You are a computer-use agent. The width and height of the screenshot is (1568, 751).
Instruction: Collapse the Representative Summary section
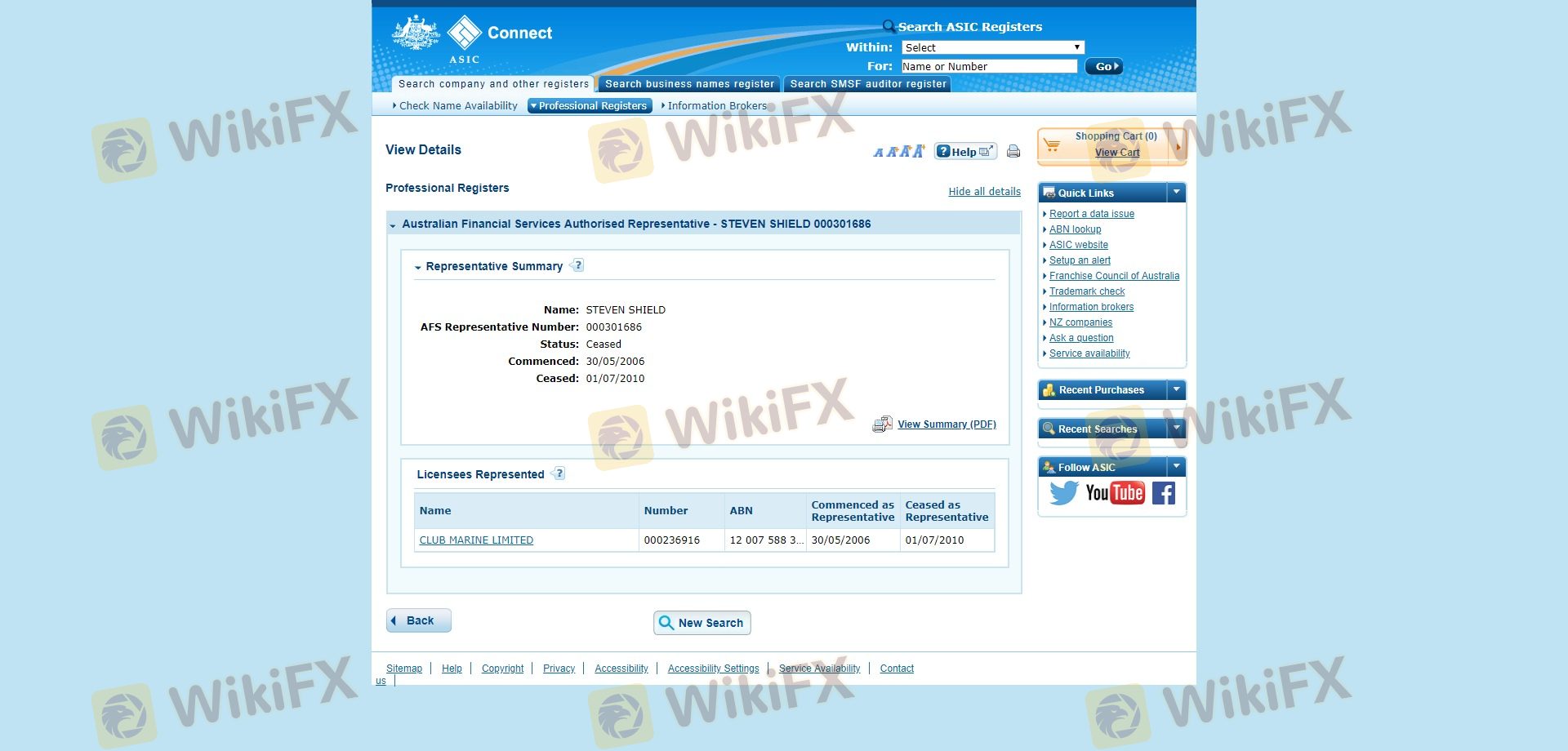coord(418,267)
